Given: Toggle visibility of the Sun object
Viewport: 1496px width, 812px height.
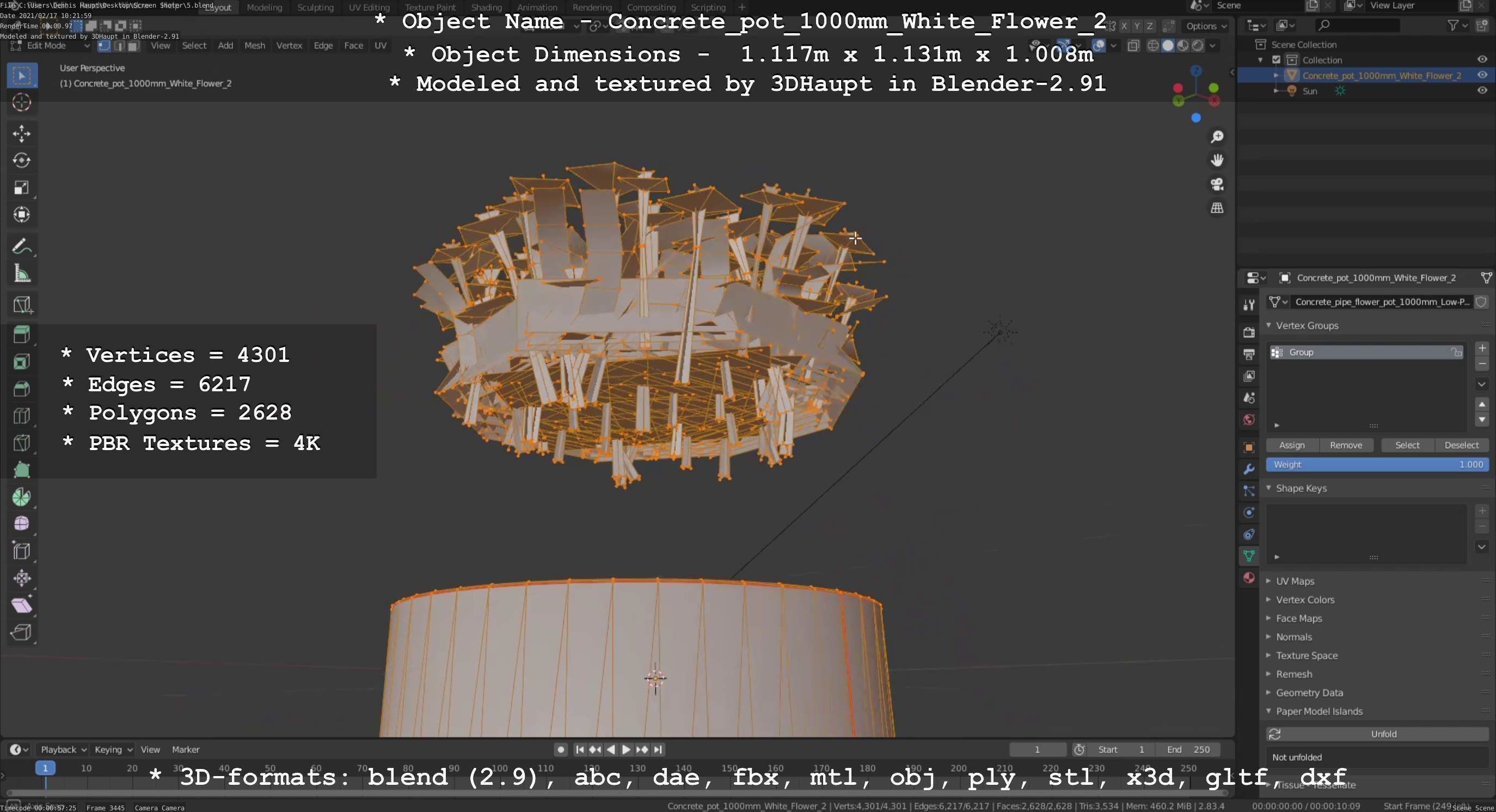Looking at the screenshot, I should click(1481, 90).
